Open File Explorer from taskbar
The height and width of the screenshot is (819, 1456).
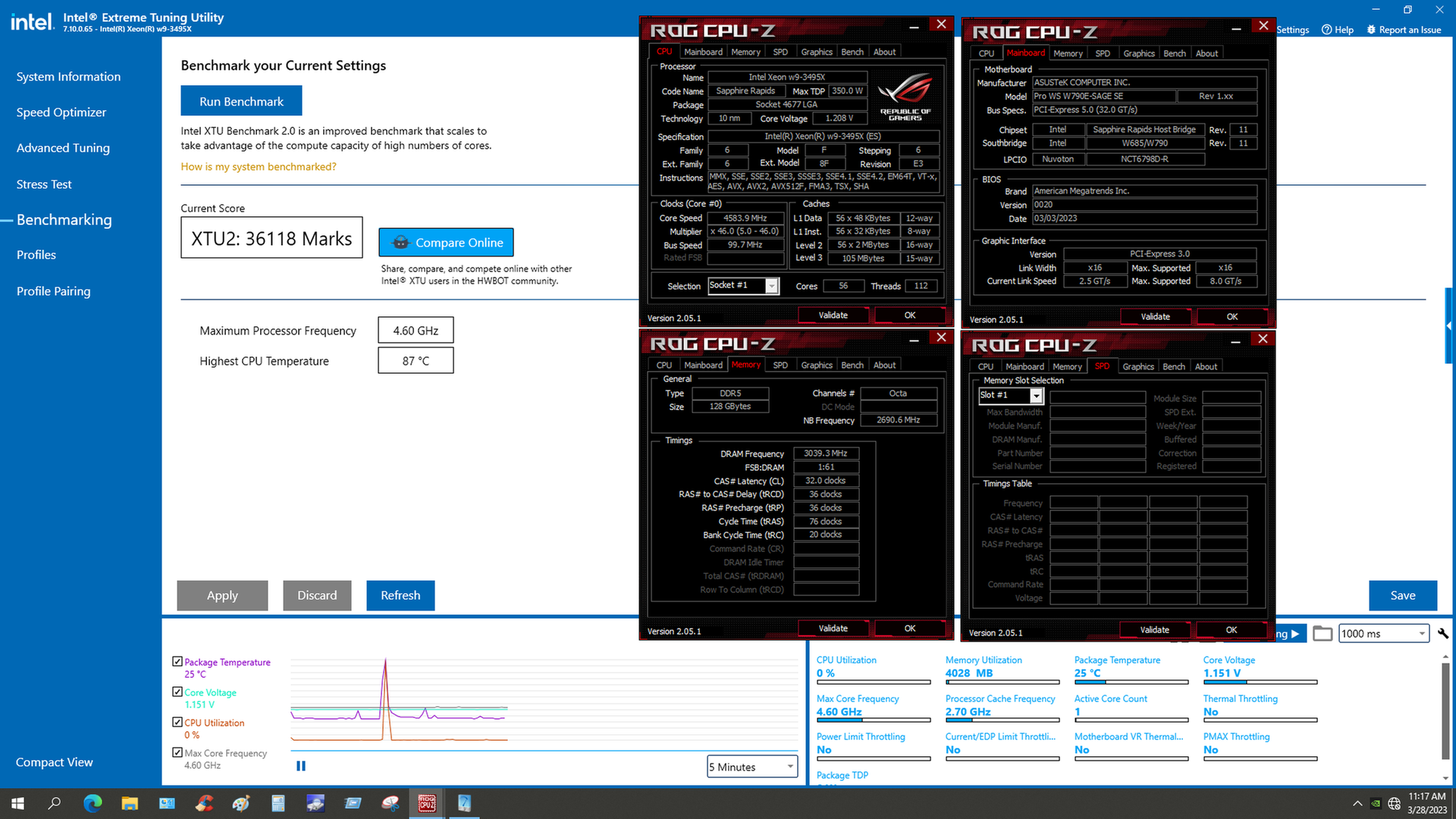click(130, 803)
